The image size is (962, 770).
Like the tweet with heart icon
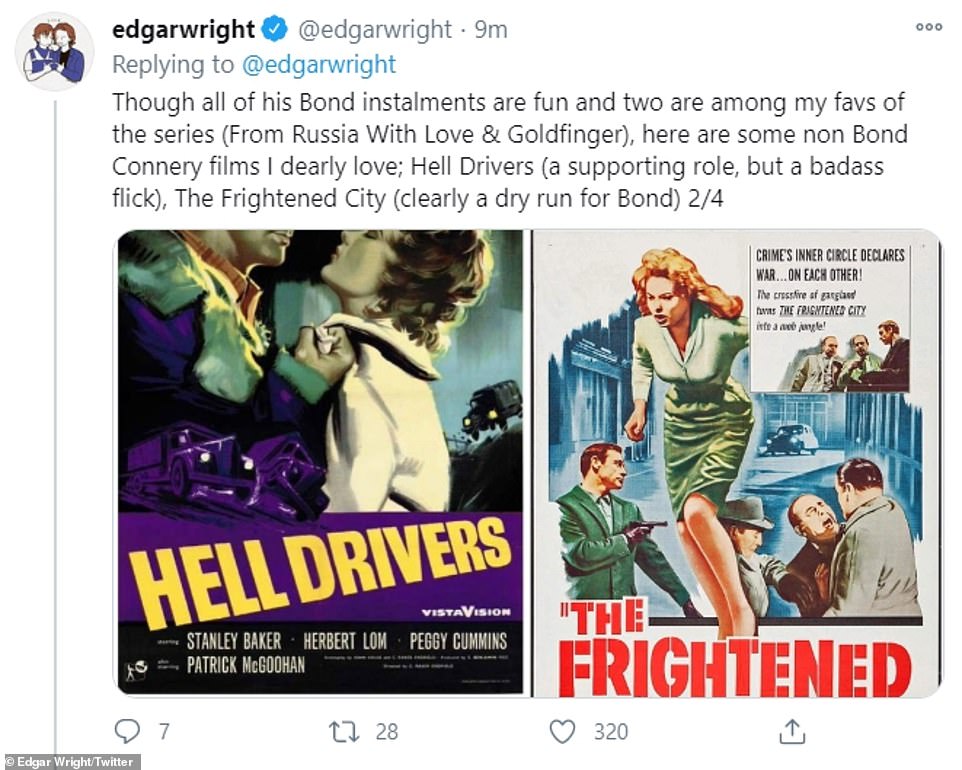562,731
